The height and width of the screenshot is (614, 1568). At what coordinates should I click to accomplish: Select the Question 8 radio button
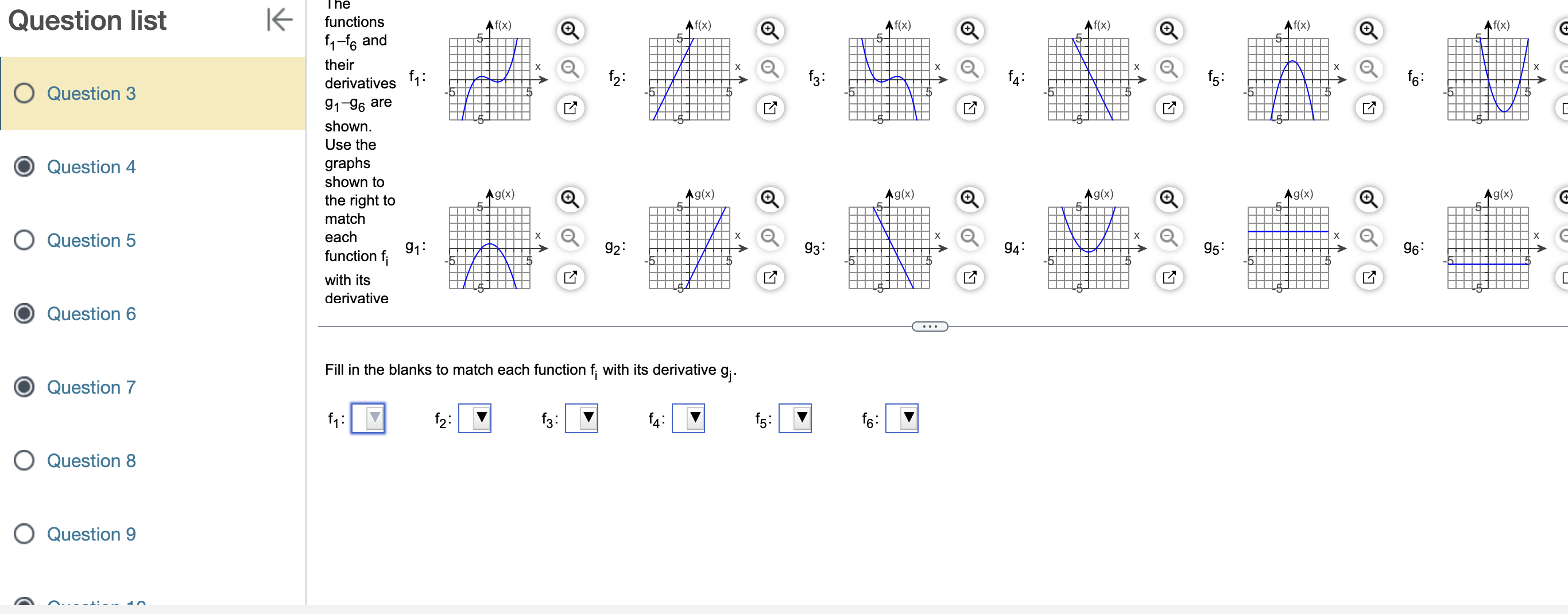click(23, 461)
